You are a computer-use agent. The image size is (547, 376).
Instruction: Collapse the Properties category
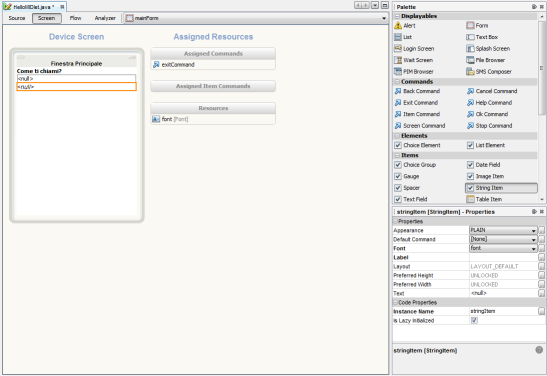(x=396, y=221)
